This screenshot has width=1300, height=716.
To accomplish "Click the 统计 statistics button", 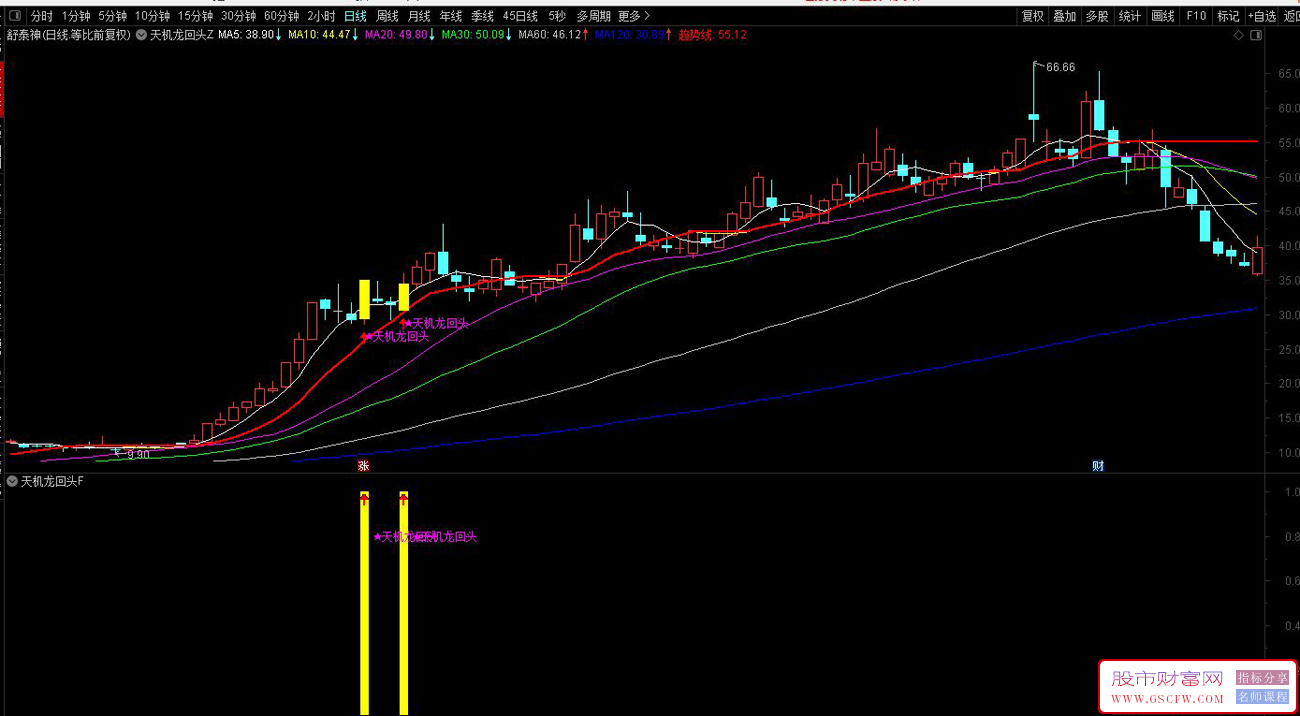I will [x=1130, y=16].
